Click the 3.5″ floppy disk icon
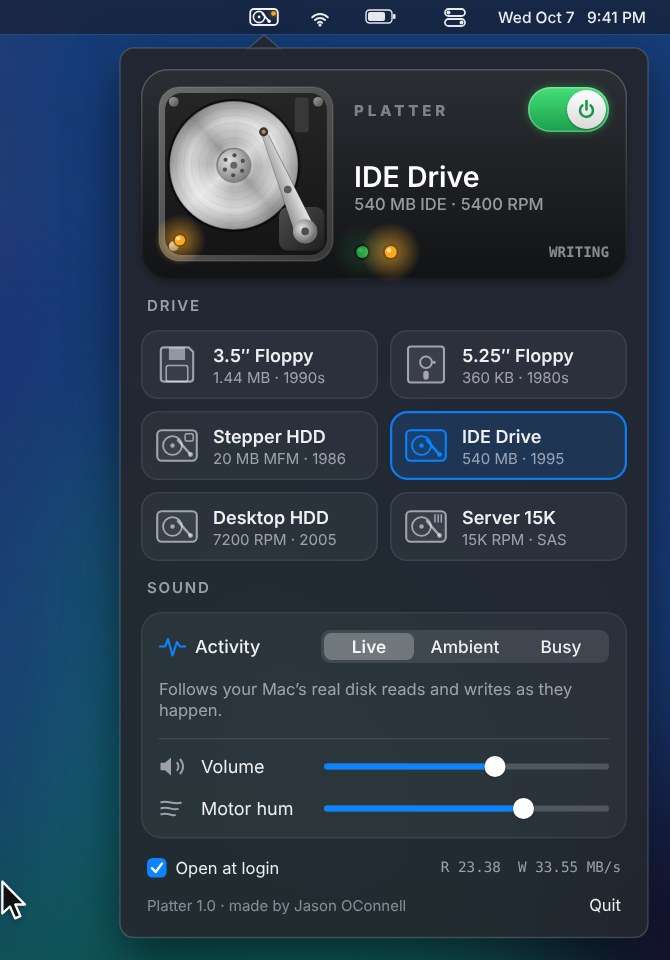This screenshot has width=670, height=960. (x=177, y=364)
